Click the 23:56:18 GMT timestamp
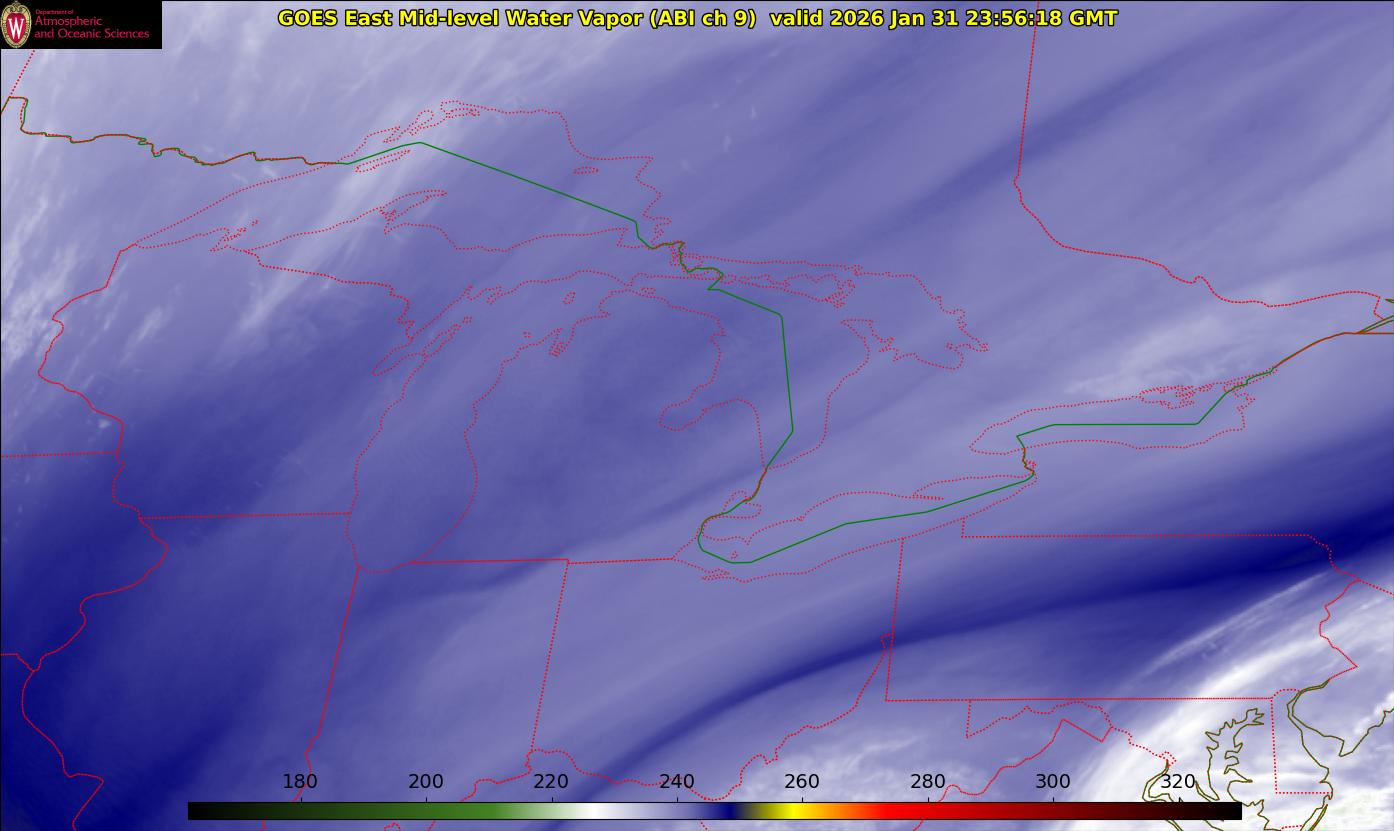The width and height of the screenshot is (1394, 831). click(1041, 18)
